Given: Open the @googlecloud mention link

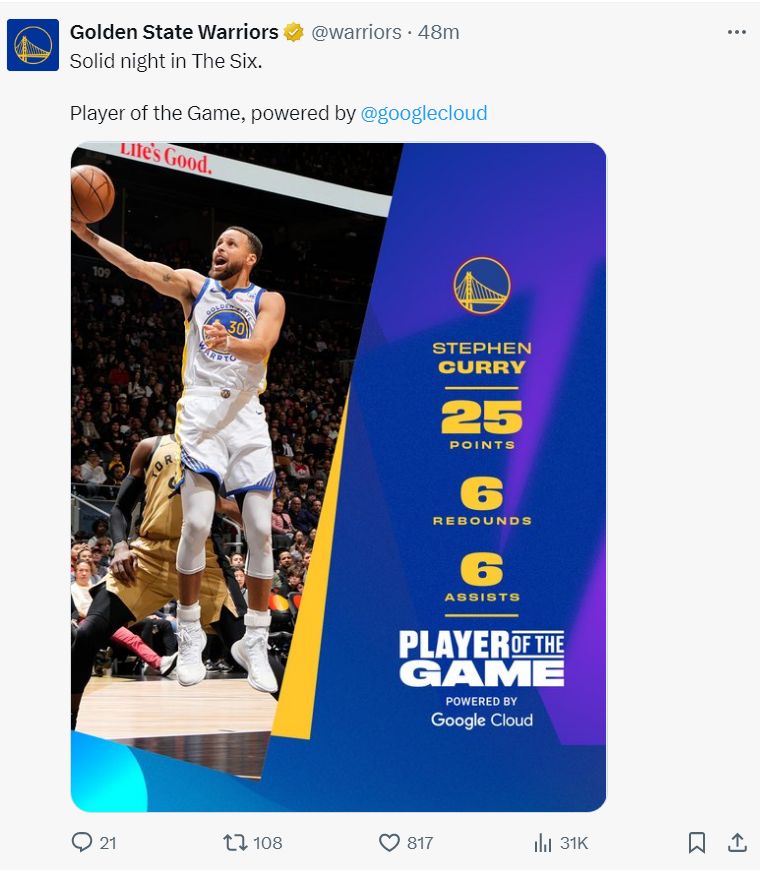Looking at the screenshot, I should (x=424, y=113).
